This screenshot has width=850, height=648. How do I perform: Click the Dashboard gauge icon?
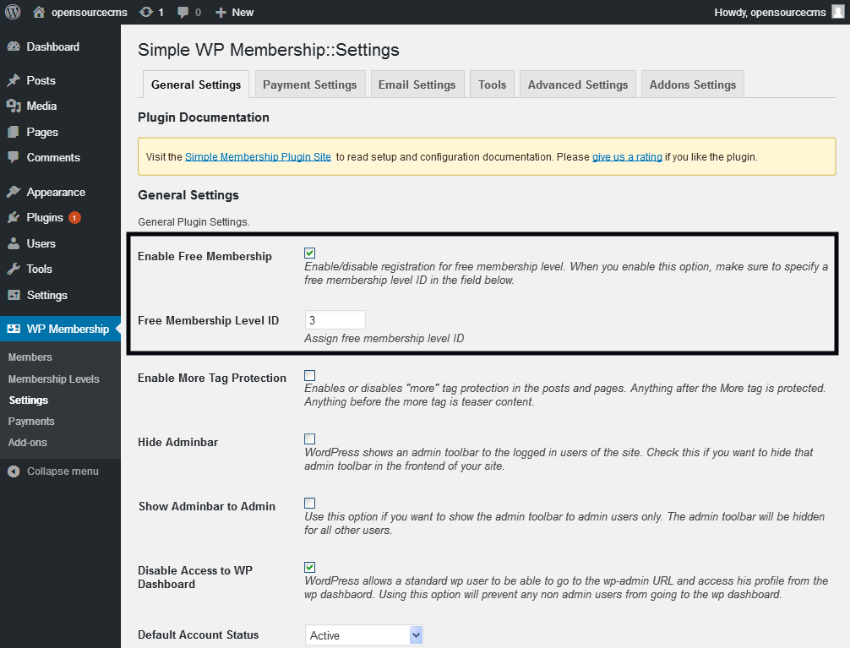point(14,47)
